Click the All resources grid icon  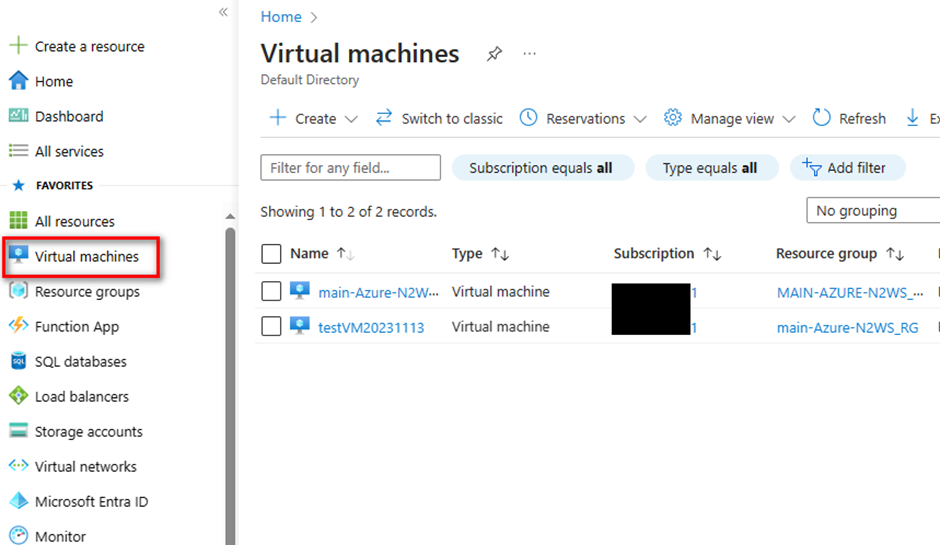point(19,221)
